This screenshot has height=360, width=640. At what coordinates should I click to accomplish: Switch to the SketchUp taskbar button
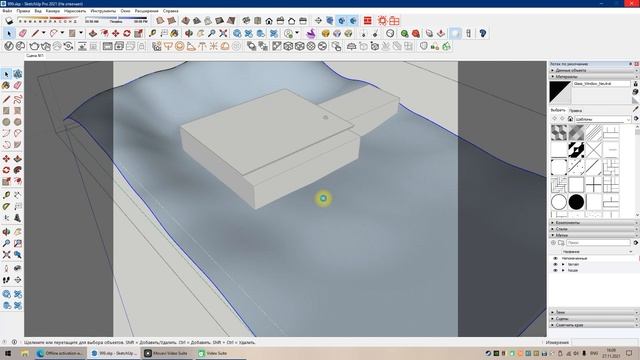115,353
